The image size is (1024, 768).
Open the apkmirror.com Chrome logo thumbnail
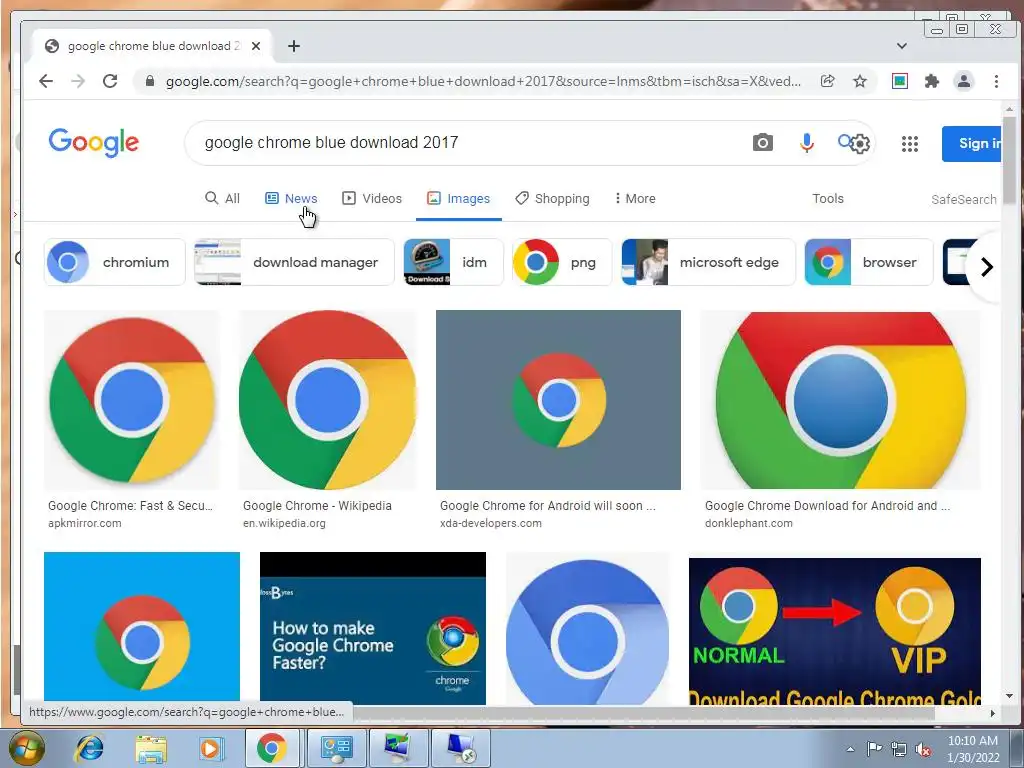point(132,400)
